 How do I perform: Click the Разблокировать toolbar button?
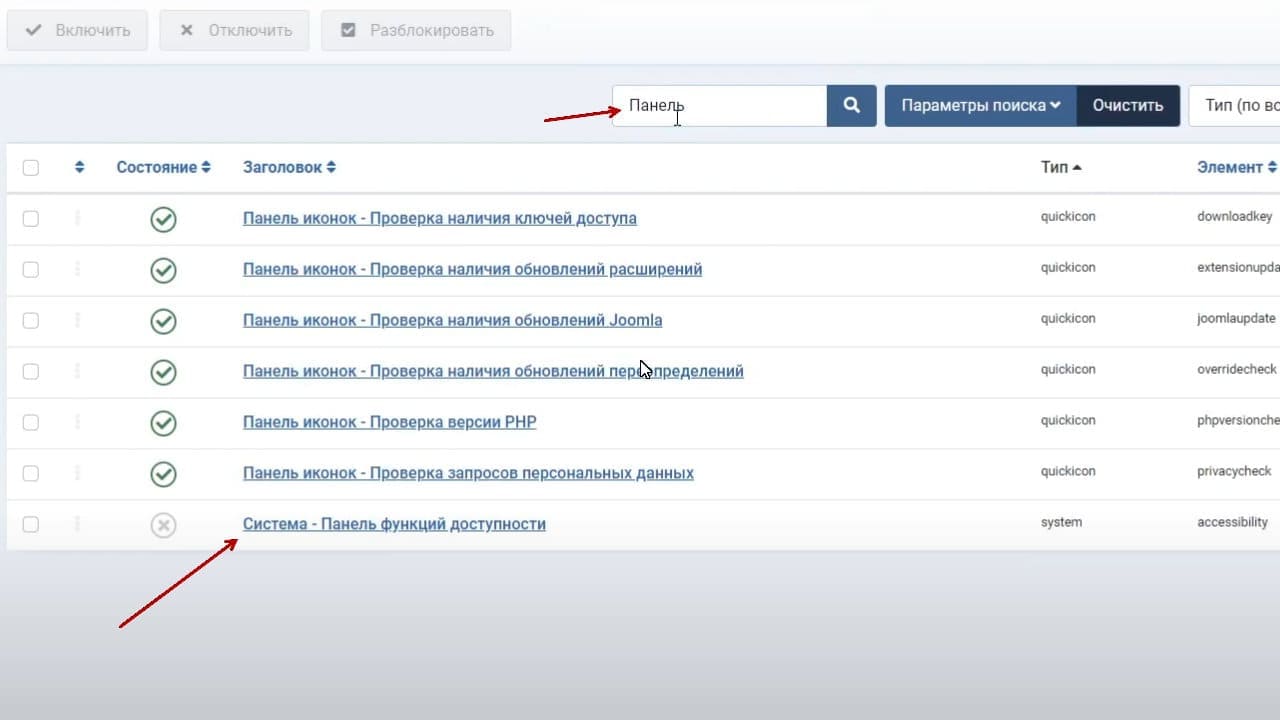pyautogui.click(x=416, y=30)
